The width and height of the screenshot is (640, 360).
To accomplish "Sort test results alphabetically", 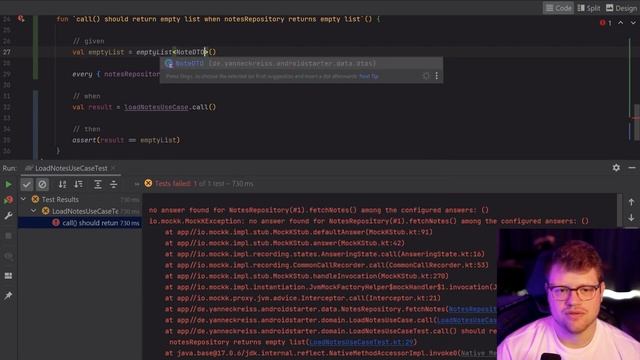I will coord(62,184).
